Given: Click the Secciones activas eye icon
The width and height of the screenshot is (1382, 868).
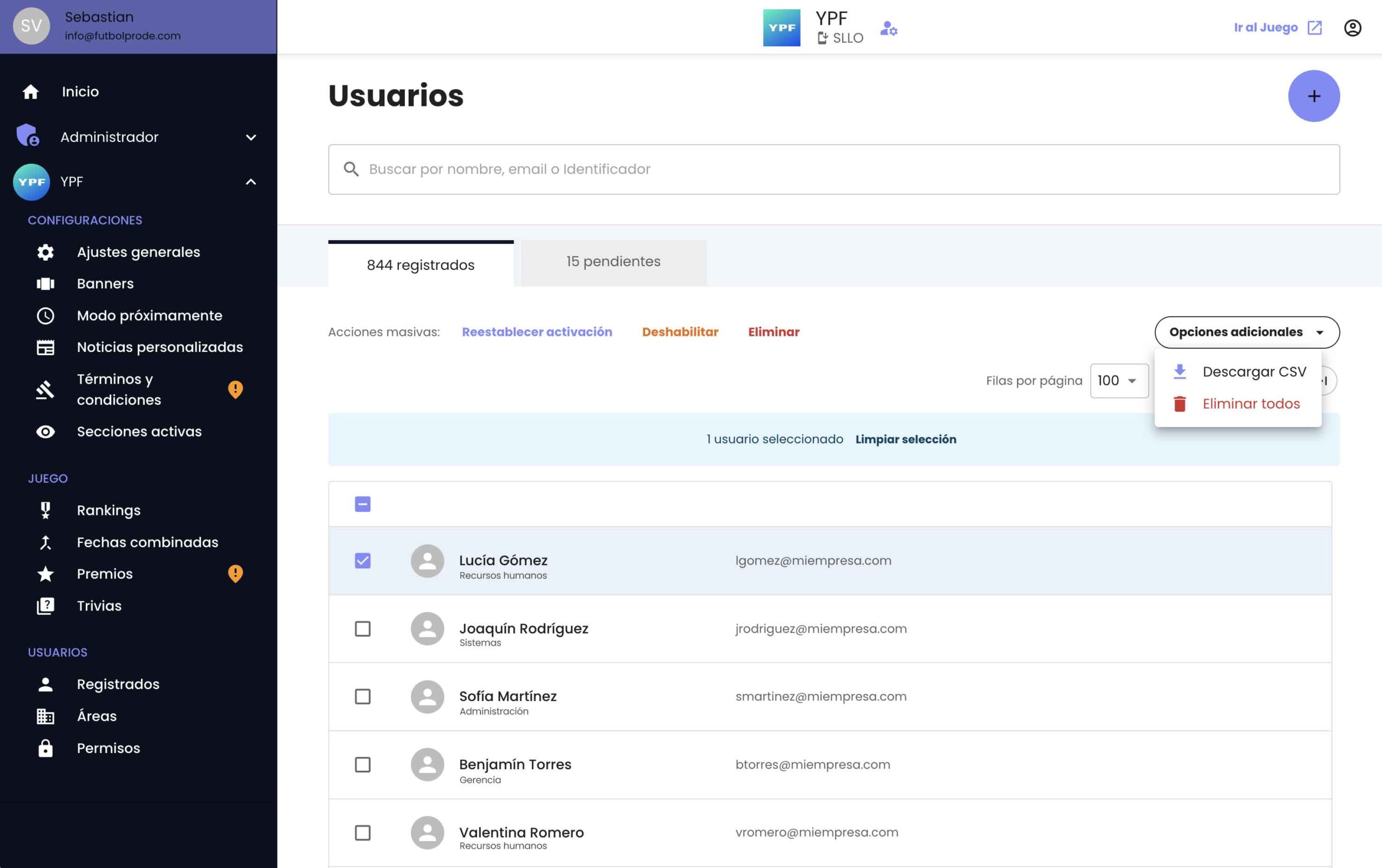Looking at the screenshot, I should pos(45,431).
